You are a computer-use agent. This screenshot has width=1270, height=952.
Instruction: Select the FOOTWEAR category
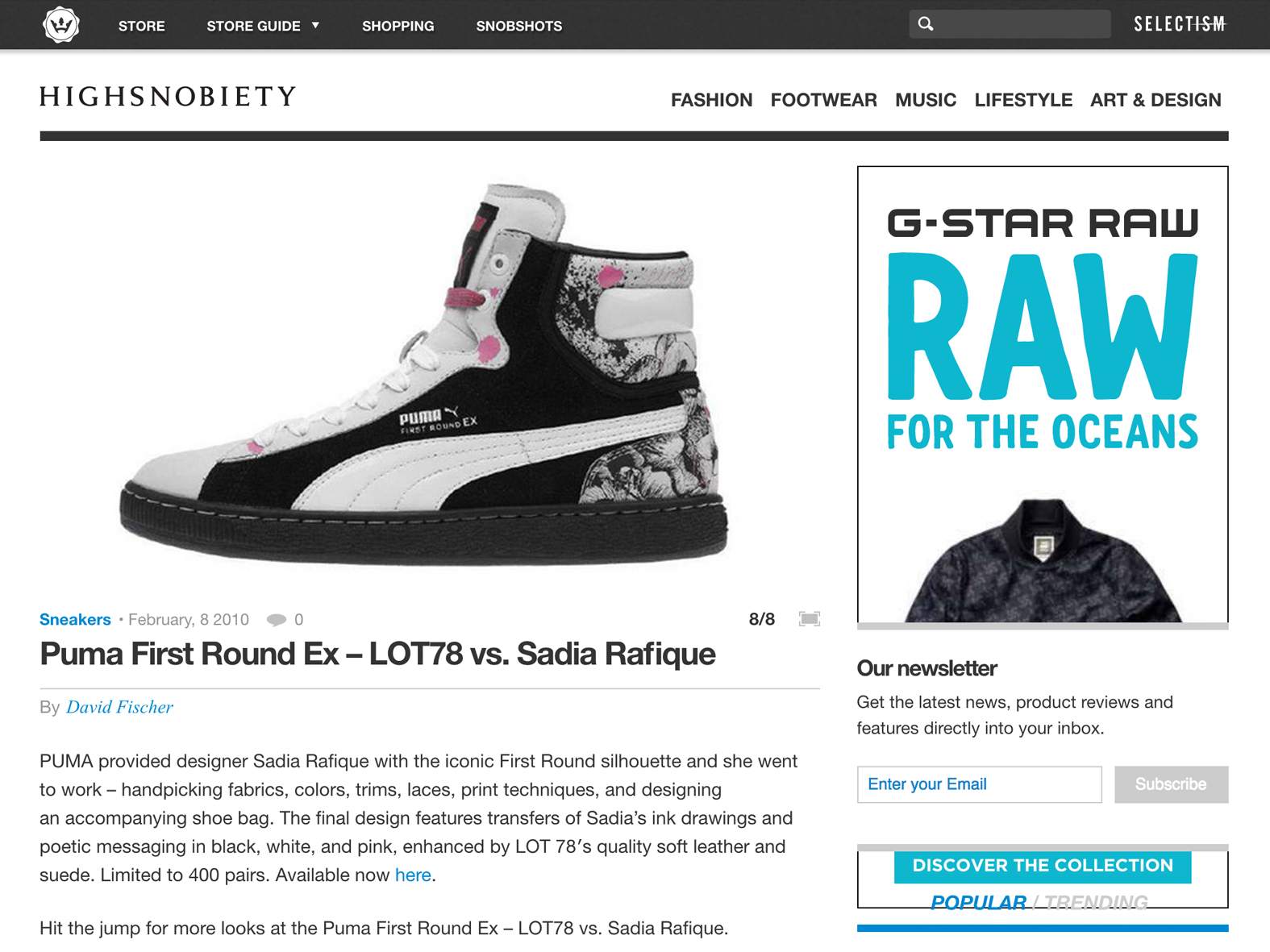click(x=823, y=100)
